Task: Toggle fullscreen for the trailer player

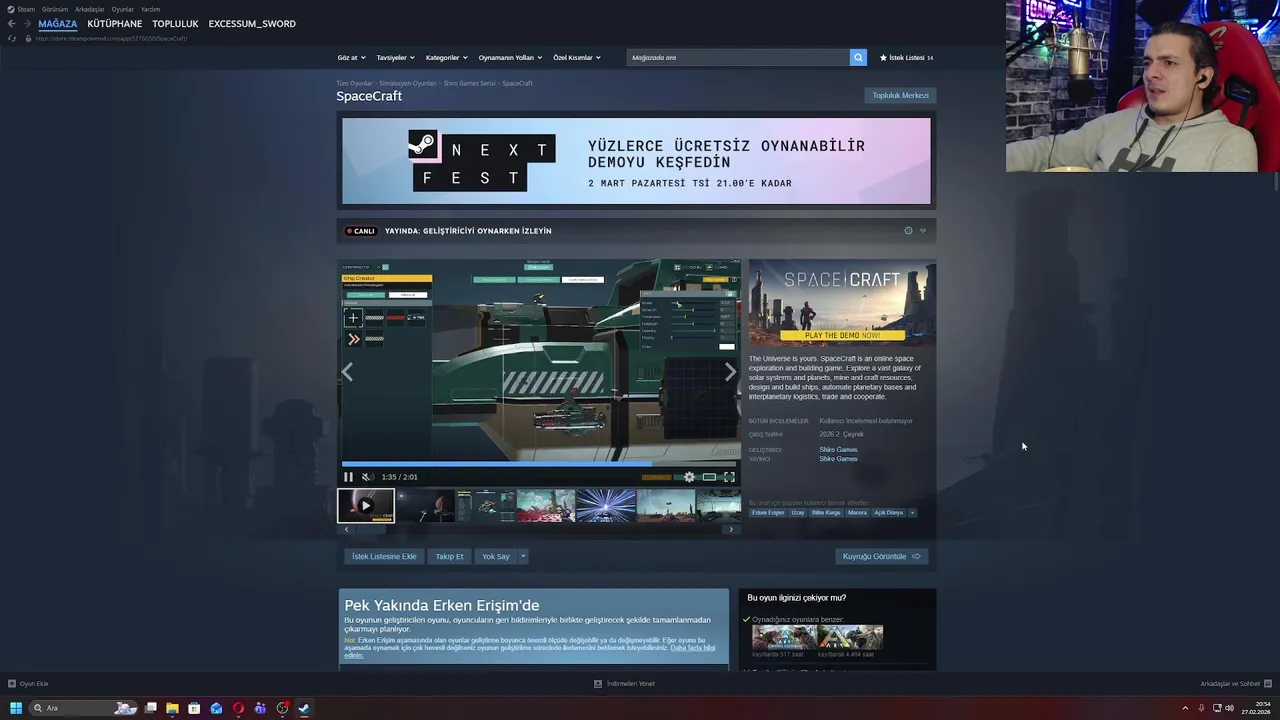Action: (729, 477)
